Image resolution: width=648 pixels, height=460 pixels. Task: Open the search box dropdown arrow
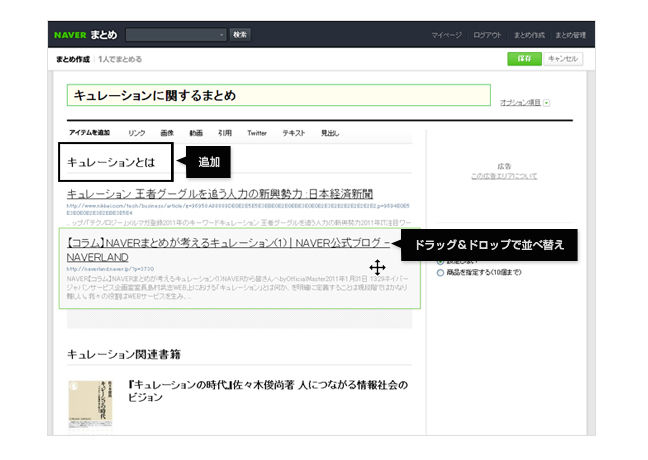222,35
